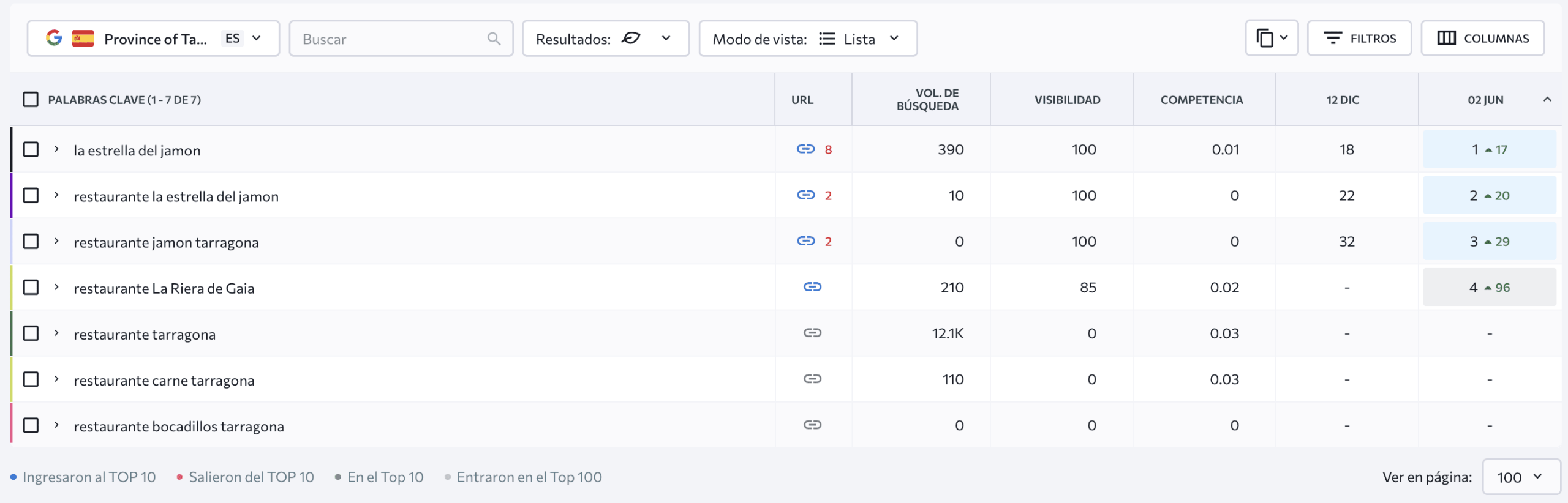Expand la estrella del jamon row
This screenshot has height=503, width=1568.
[x=56, y=149]
